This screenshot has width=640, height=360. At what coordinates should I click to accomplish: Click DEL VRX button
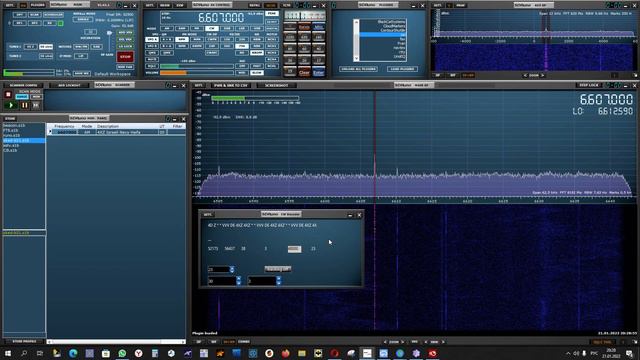coord(125,40)
